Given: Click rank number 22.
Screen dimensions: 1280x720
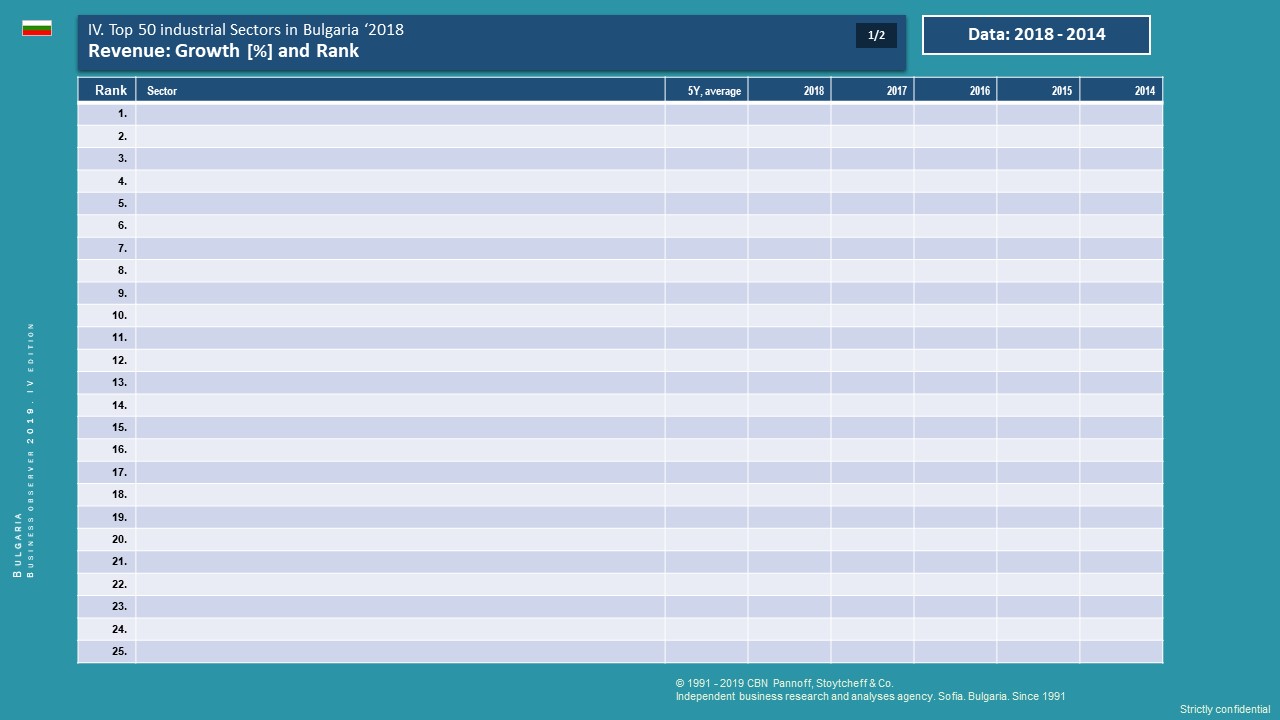Looking at the screenshot, I should [119, 584].
